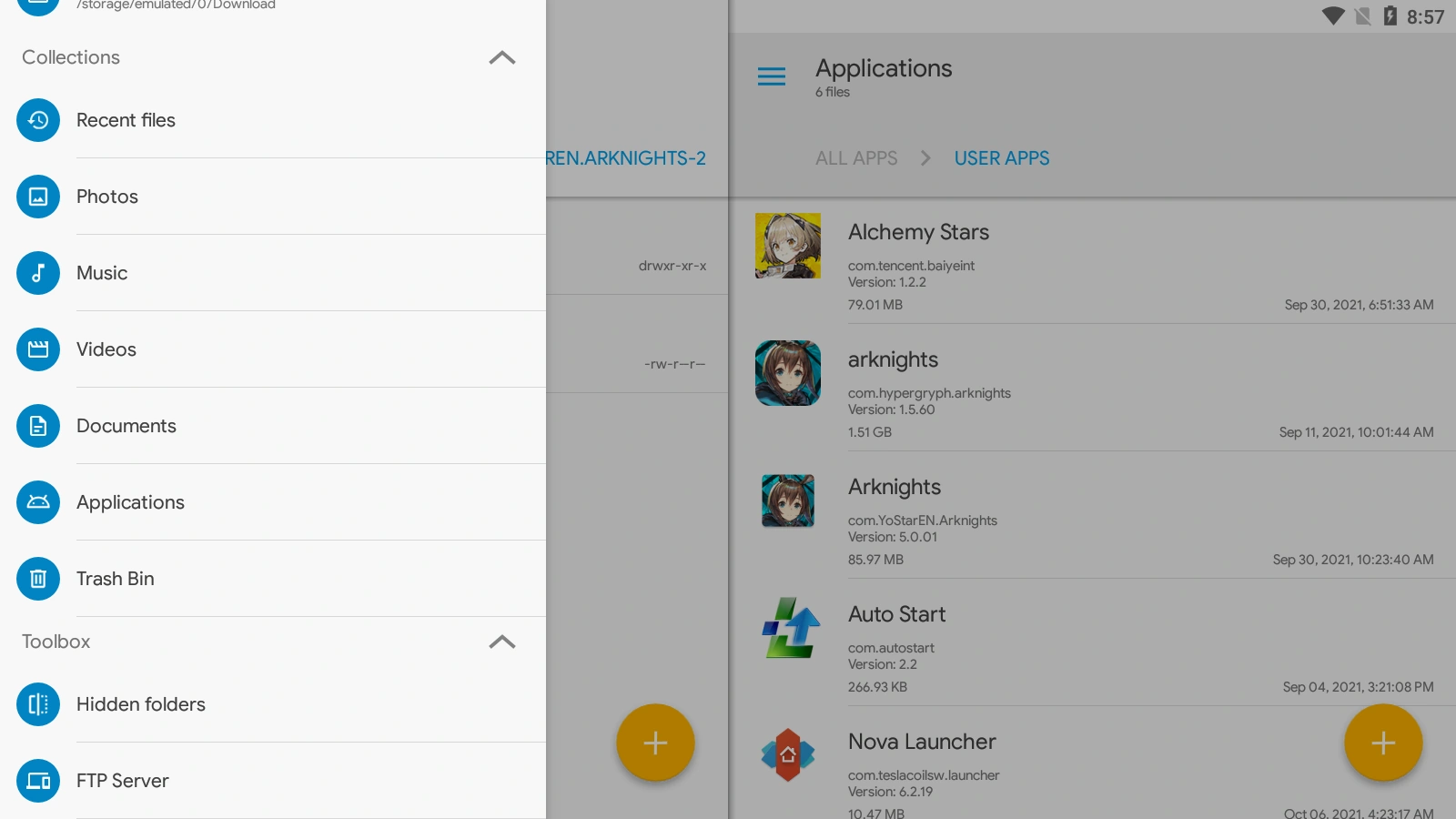
Task: Click package name com.tencent.baiyeint
Action: point(911,266)
